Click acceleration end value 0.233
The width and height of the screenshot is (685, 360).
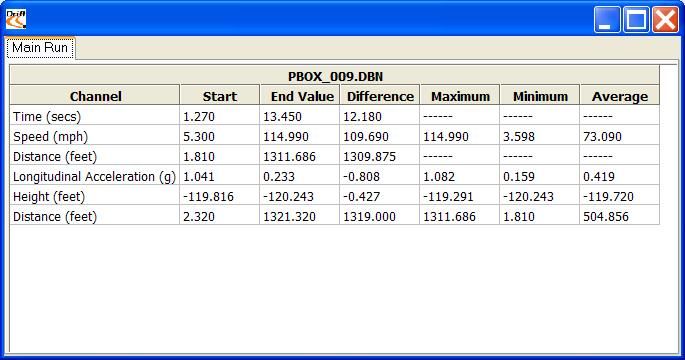click(279, 177)
